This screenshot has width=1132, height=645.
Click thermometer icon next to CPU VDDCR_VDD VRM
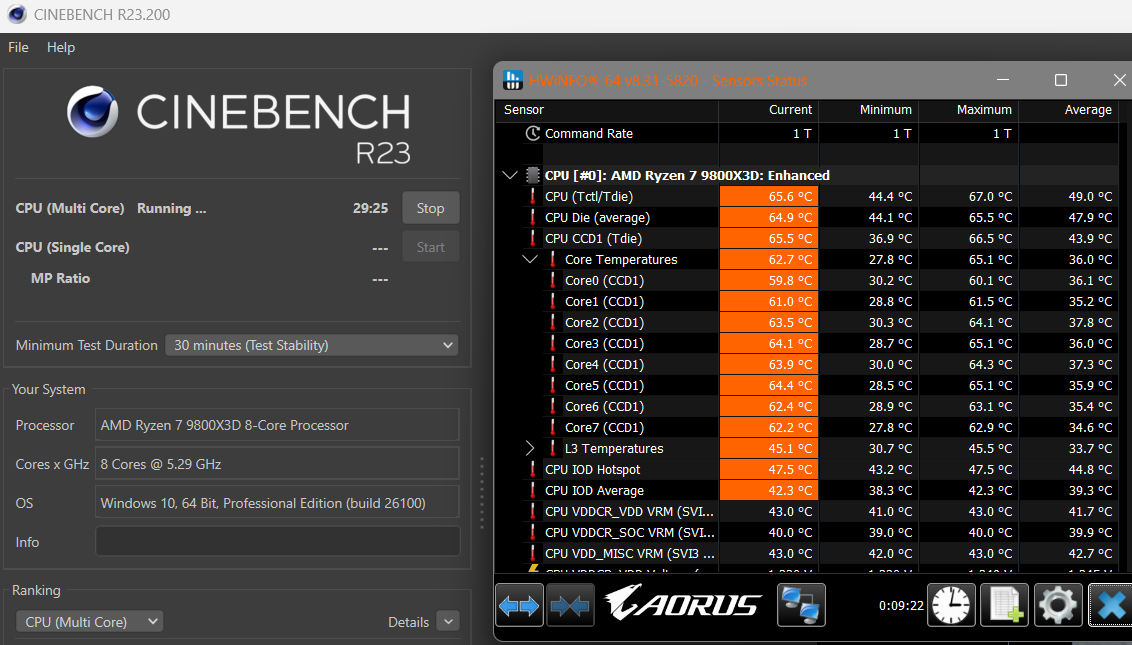[533, 511]
